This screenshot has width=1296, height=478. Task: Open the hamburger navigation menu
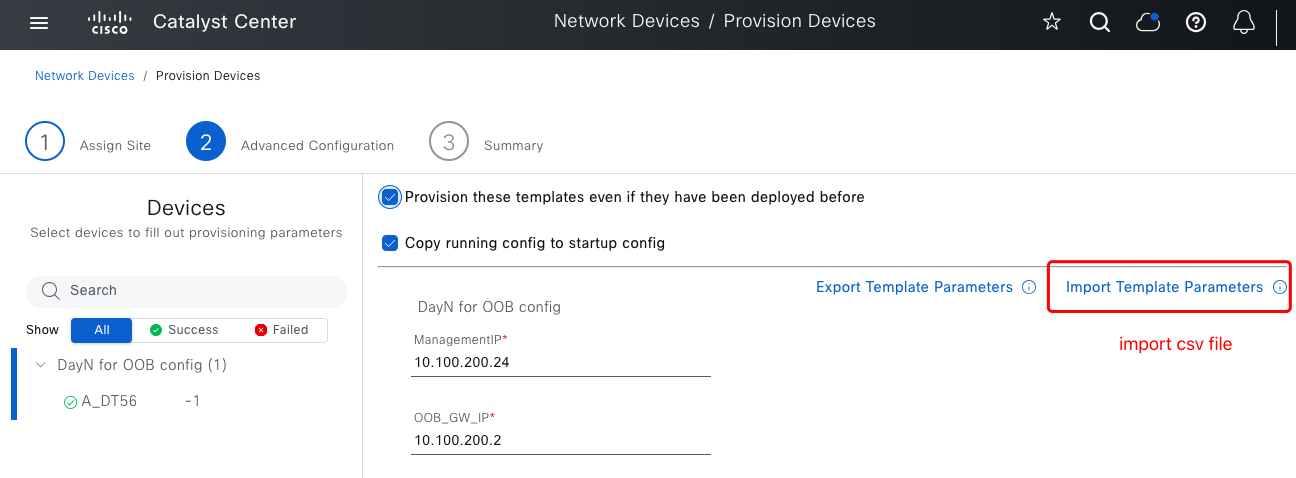coord(39,22)
